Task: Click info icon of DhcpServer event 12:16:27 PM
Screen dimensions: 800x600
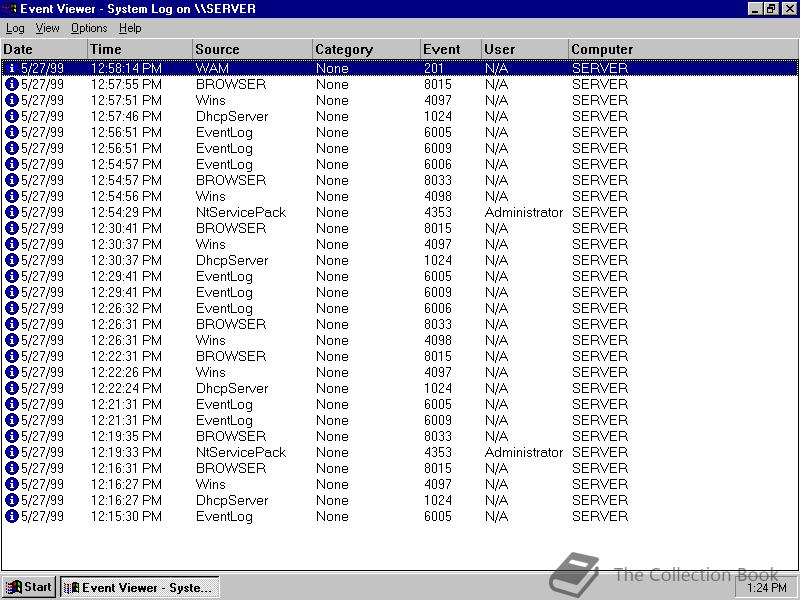Action: 12,499
